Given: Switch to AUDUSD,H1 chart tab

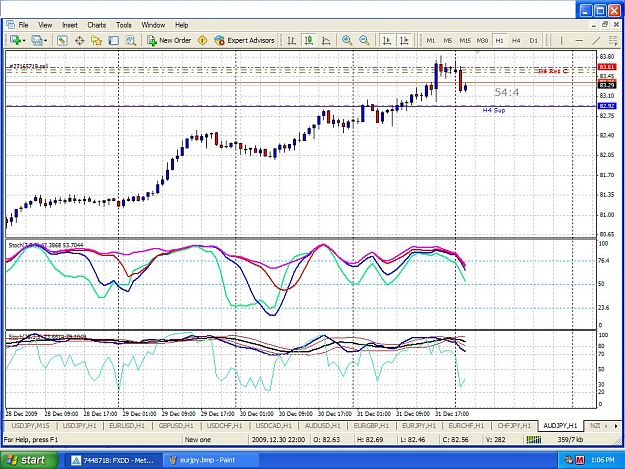Looking at the screenshot, I should (x=322, y=426).
